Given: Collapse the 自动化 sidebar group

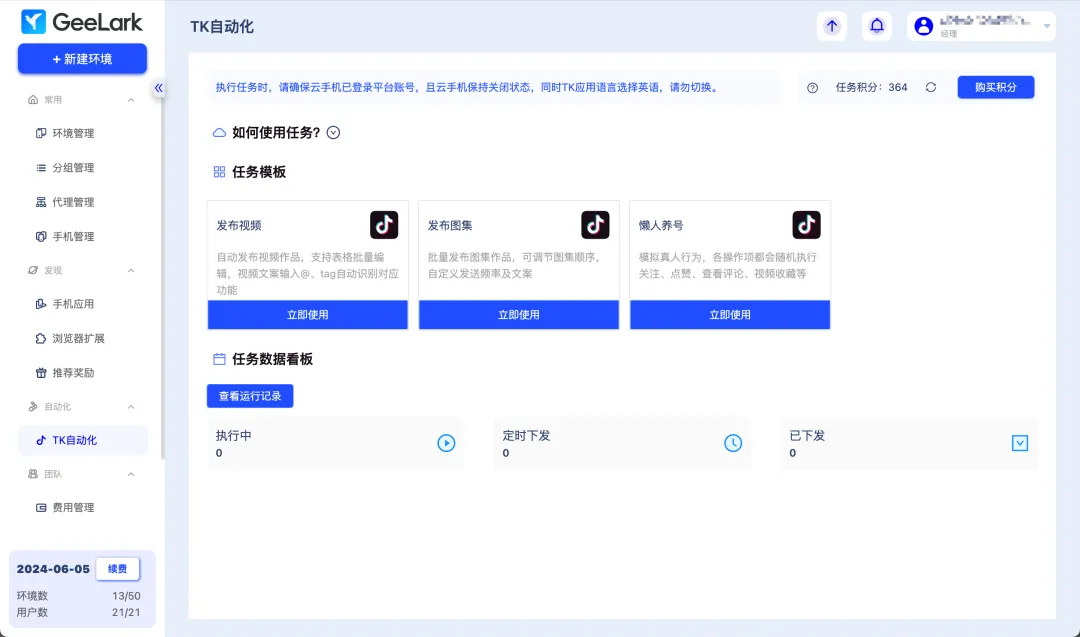Looking at the screenshot, I should [131, 407].
